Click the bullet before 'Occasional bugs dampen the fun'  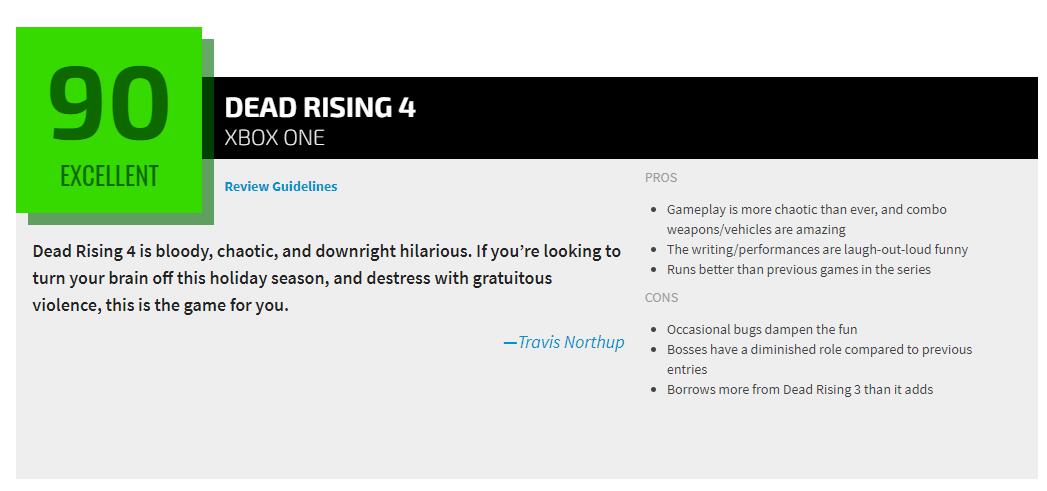pyautogui.click(x=654, y=330)
